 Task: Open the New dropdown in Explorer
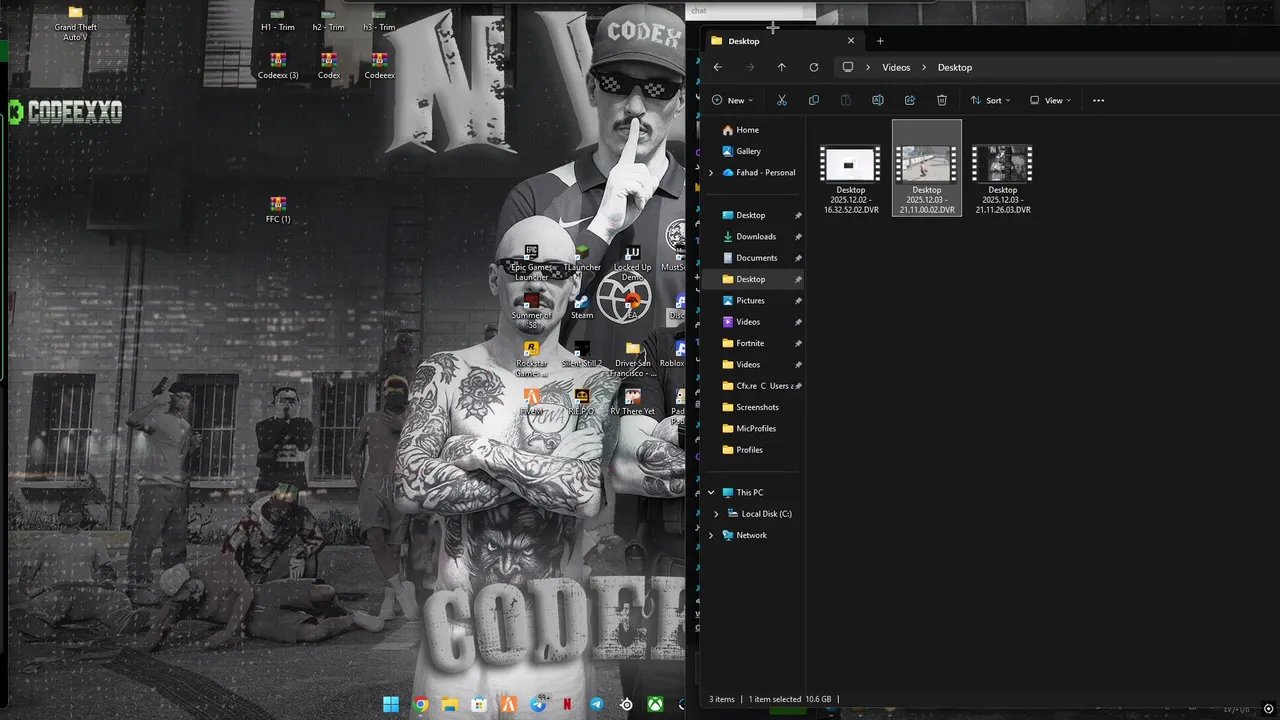732,100
